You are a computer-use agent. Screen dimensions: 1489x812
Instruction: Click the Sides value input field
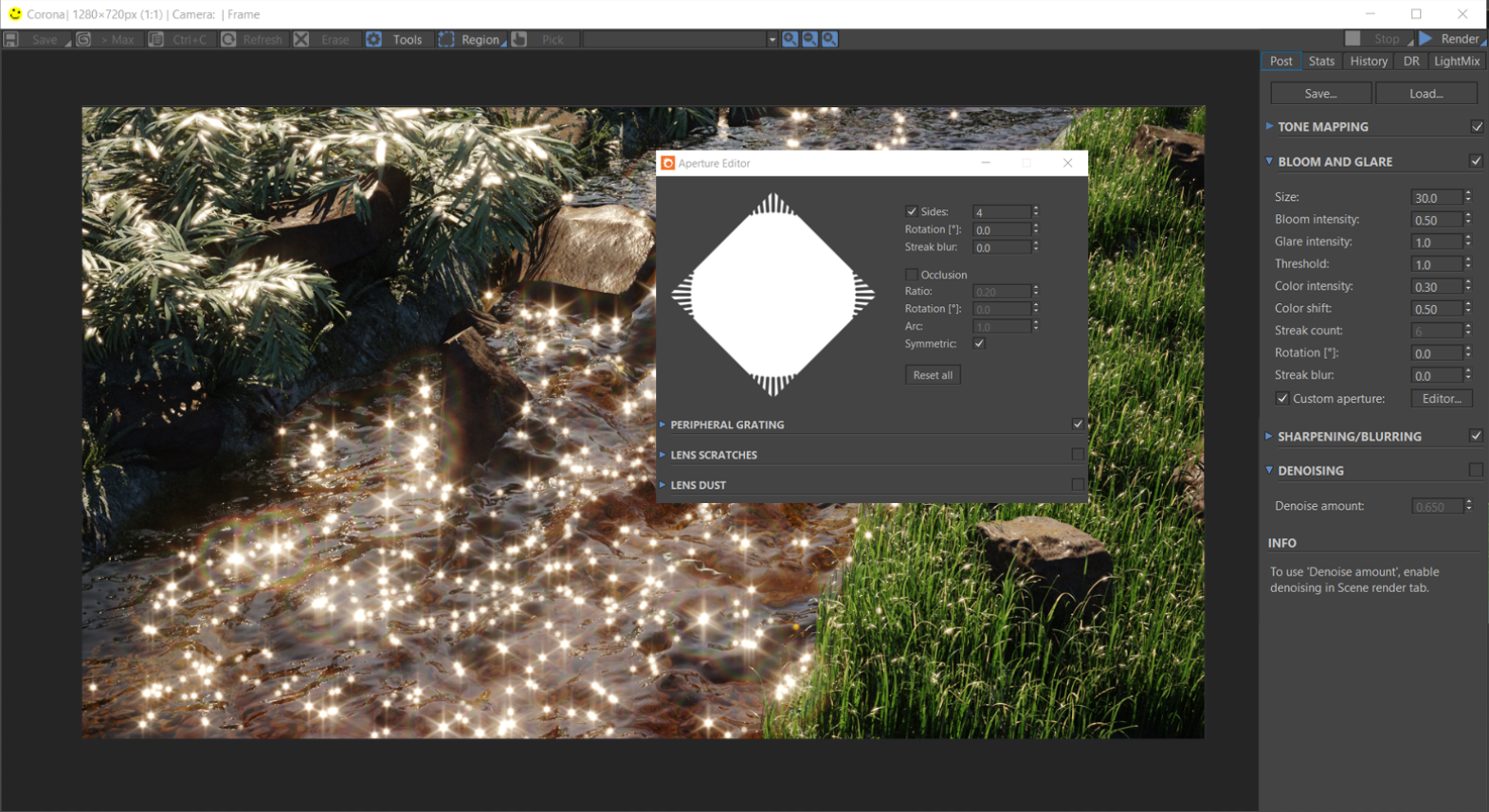1001,212
